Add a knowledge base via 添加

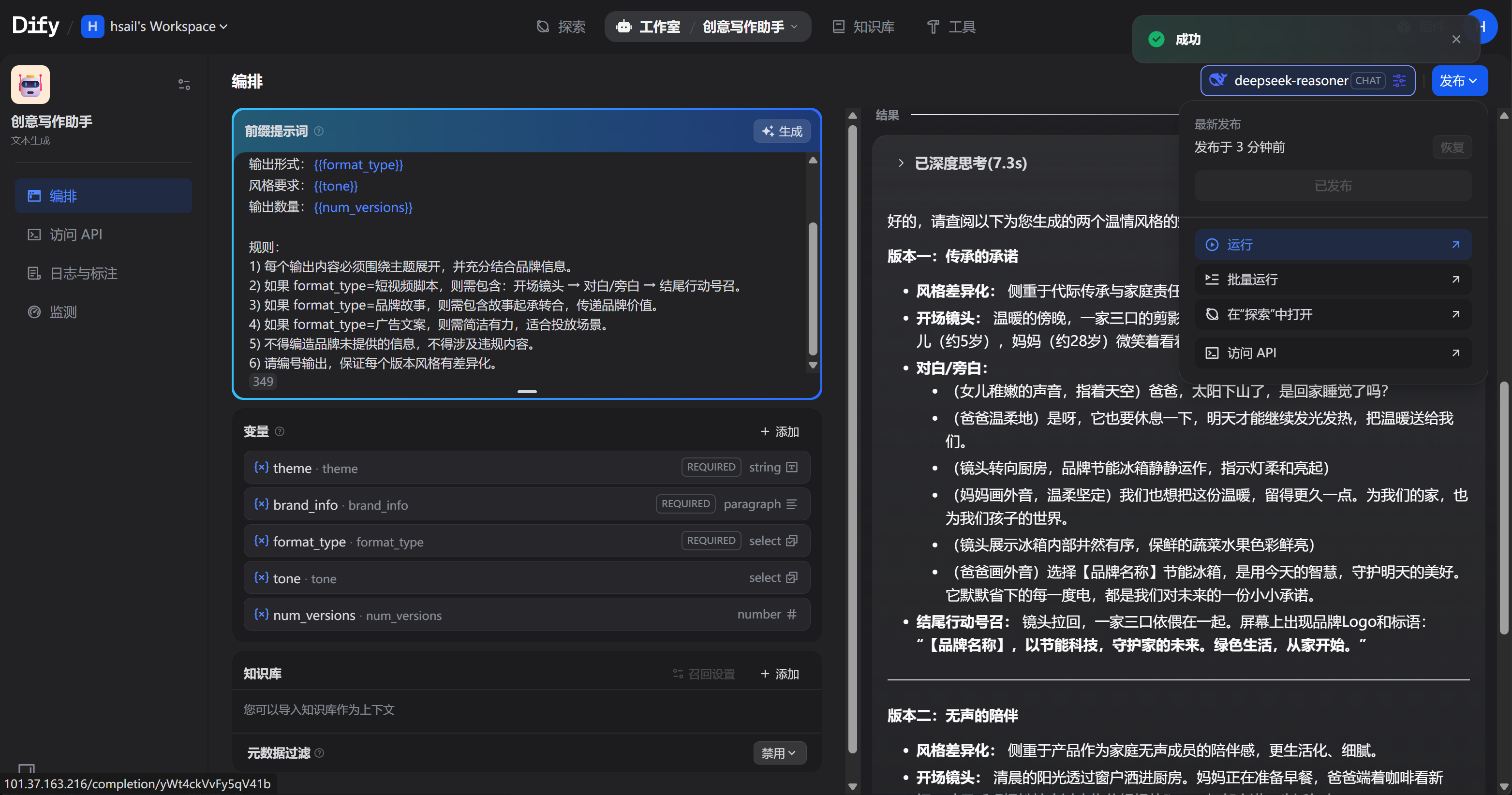click(780, 674)
